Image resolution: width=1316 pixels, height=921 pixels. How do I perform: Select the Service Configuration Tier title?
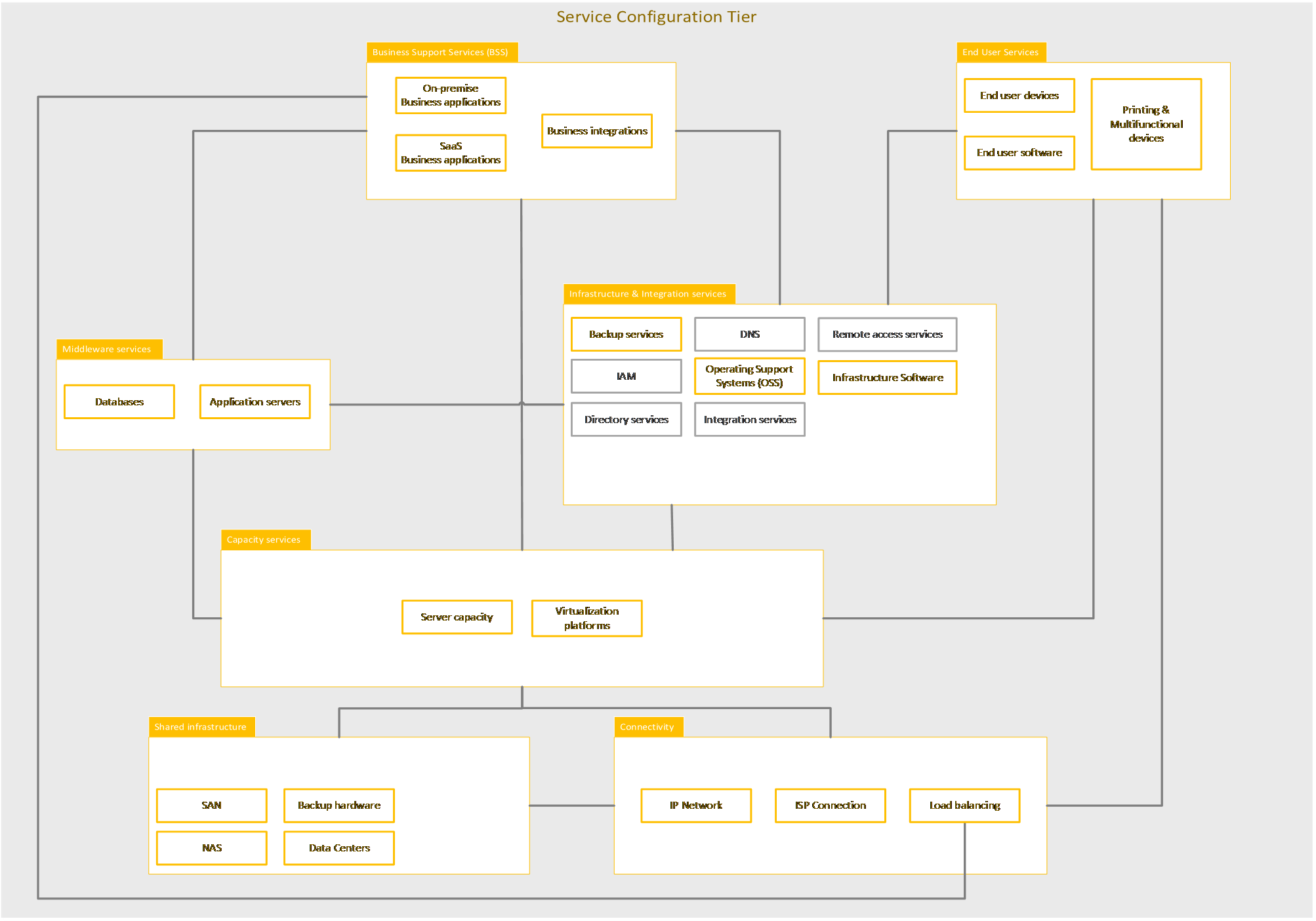(656, 16)
